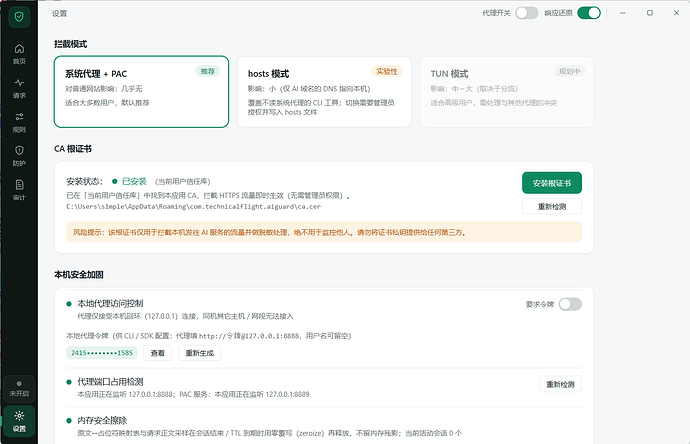Image resolution: width=690 pixels, height=444 pixels.
Task: Enable the 要求令牌 toggle
Action: (x=570, y=304)
